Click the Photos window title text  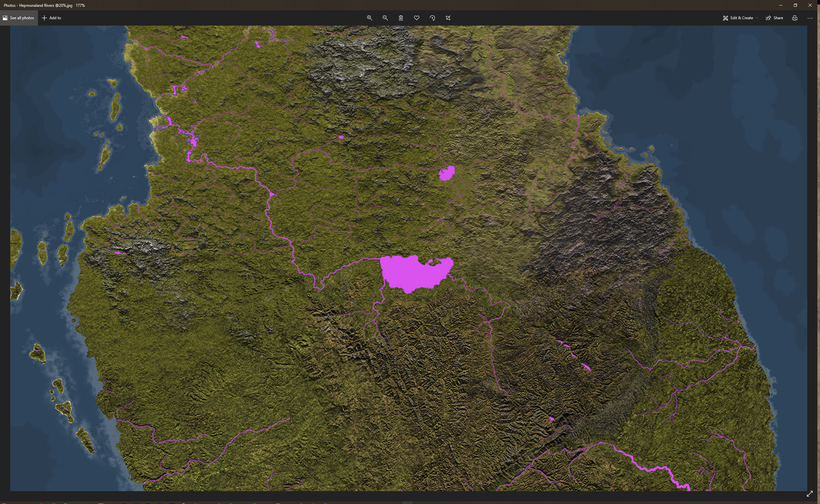point(43,5)
